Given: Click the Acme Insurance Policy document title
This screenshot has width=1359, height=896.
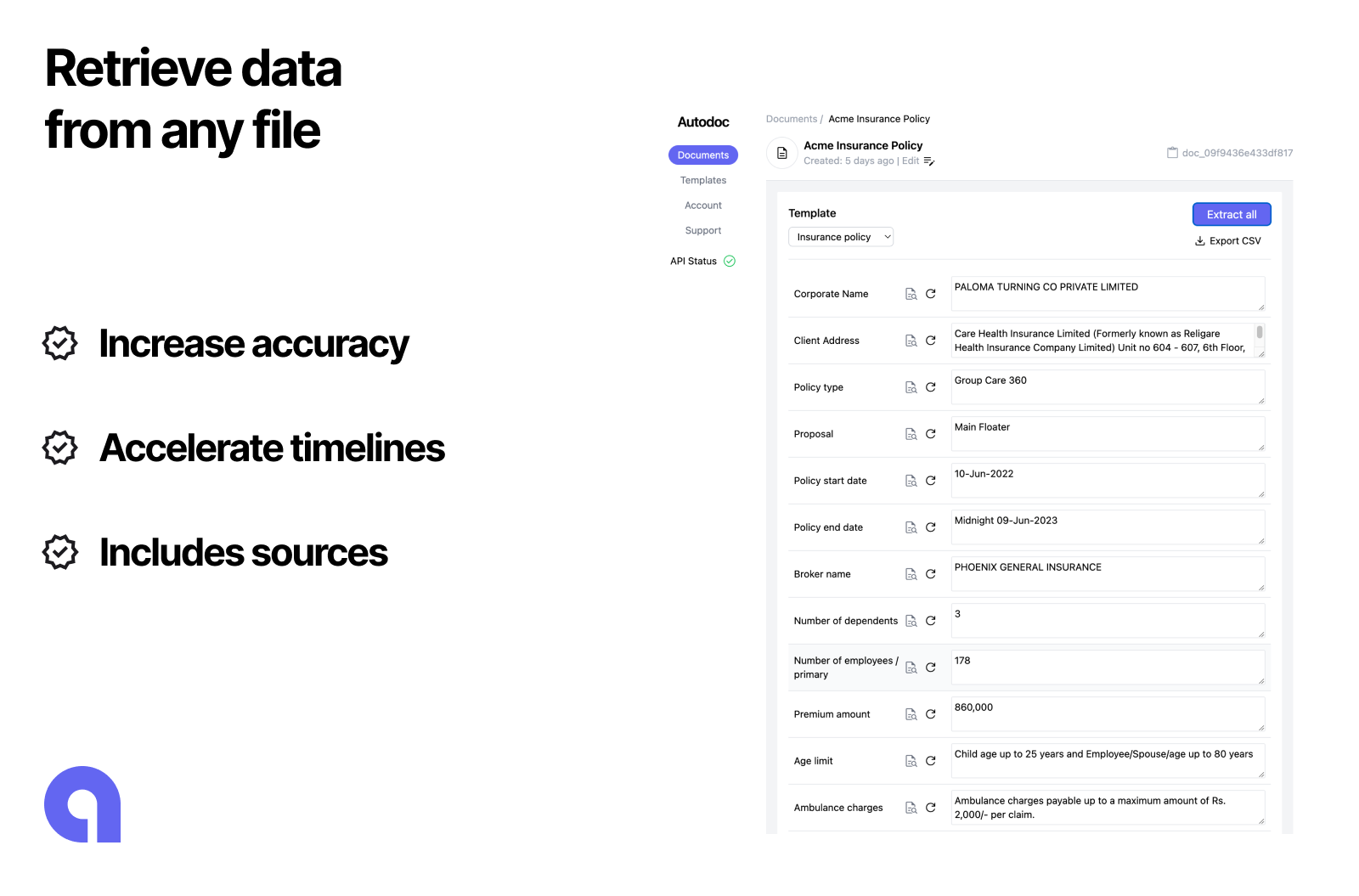Looking at the screenshot, I should click(x=863, y=146).
